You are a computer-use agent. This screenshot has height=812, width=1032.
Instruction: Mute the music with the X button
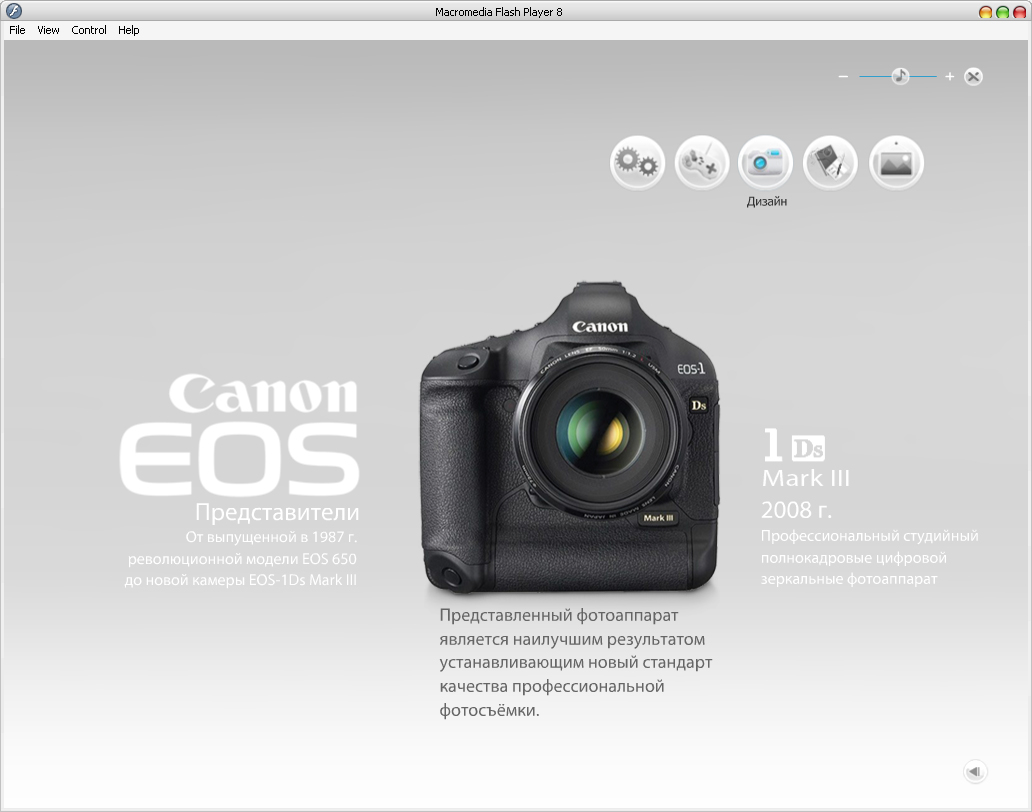coord(973,75)
